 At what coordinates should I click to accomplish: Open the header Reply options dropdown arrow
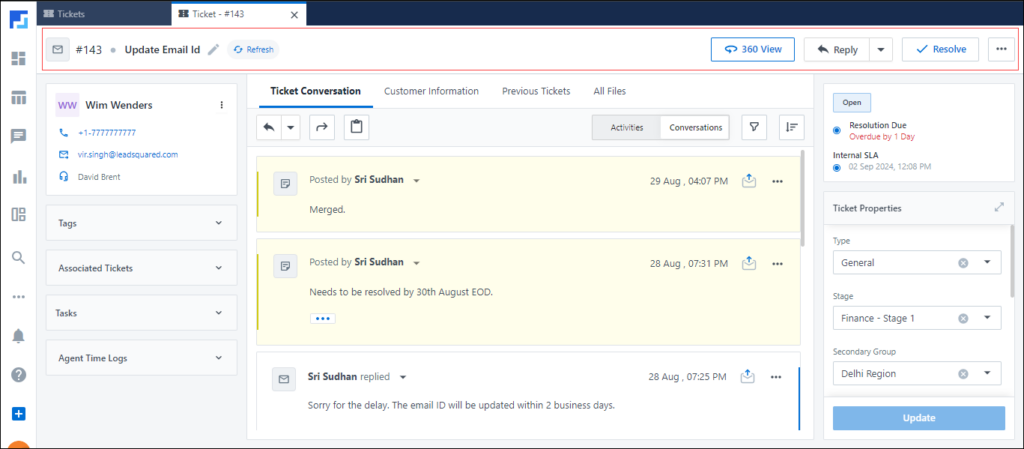(x=880, y=50)
